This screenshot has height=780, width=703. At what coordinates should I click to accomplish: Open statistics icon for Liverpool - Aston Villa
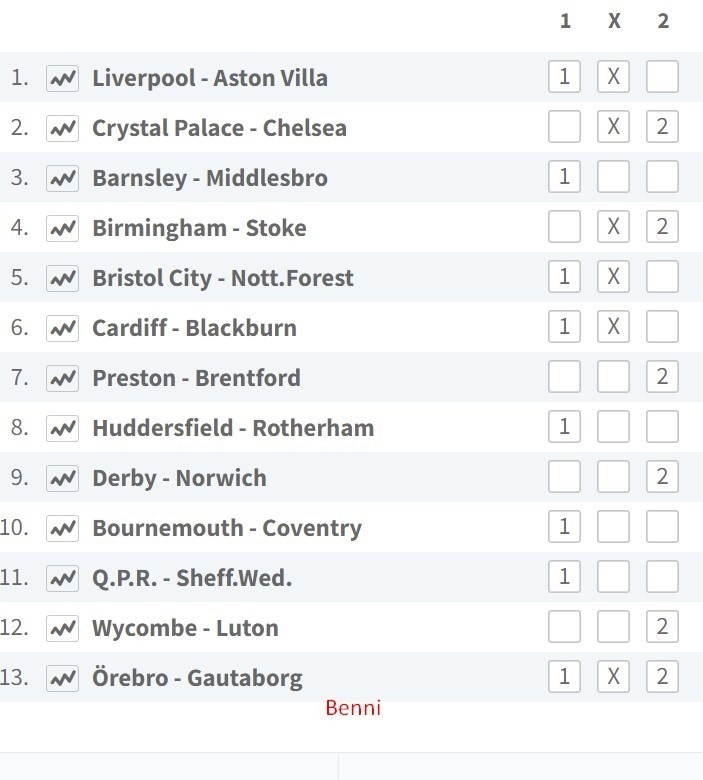(62, 78)
